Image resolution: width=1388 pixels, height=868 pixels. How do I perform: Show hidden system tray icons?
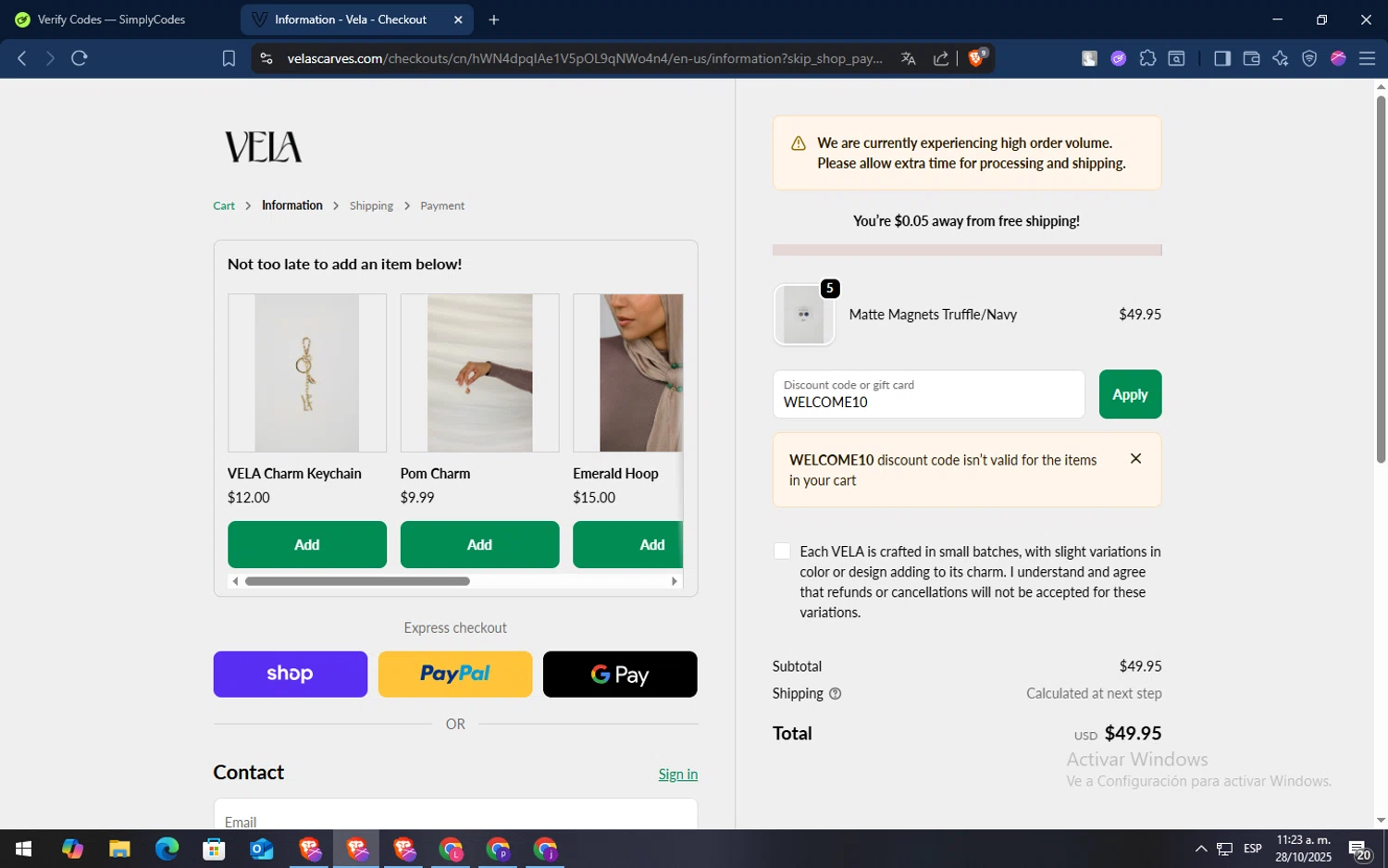coord(1201,849)
